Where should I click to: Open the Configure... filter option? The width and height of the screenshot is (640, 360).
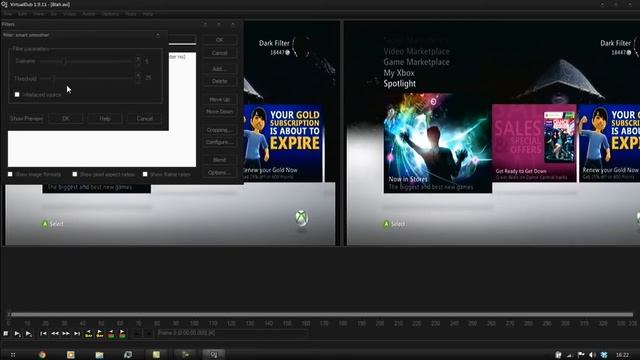pyautogui.click(x=220, y=142)
